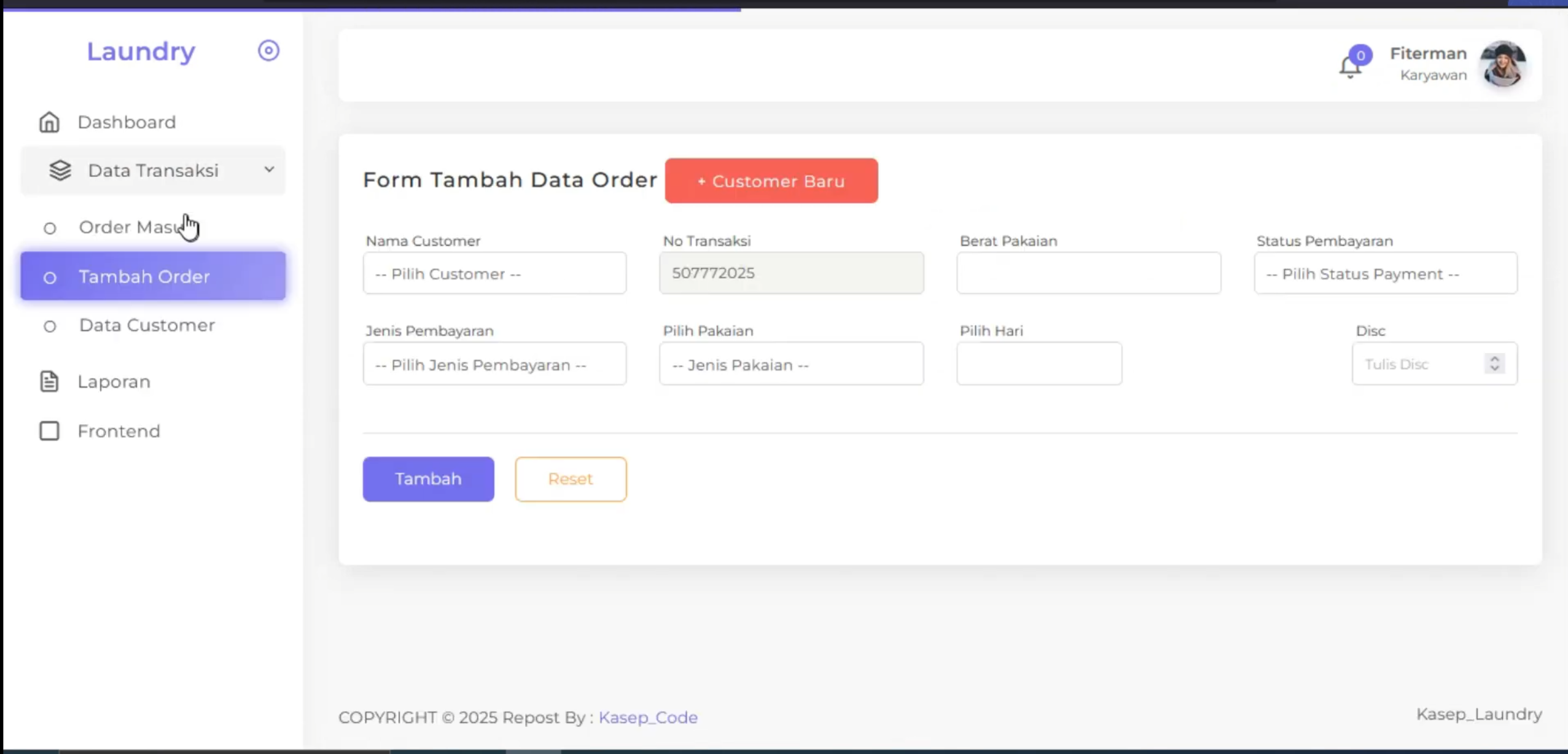The width and height of the screenshot is (1568, 754).
Task: Click the Dashboard home icon
Action: (49, 122)
